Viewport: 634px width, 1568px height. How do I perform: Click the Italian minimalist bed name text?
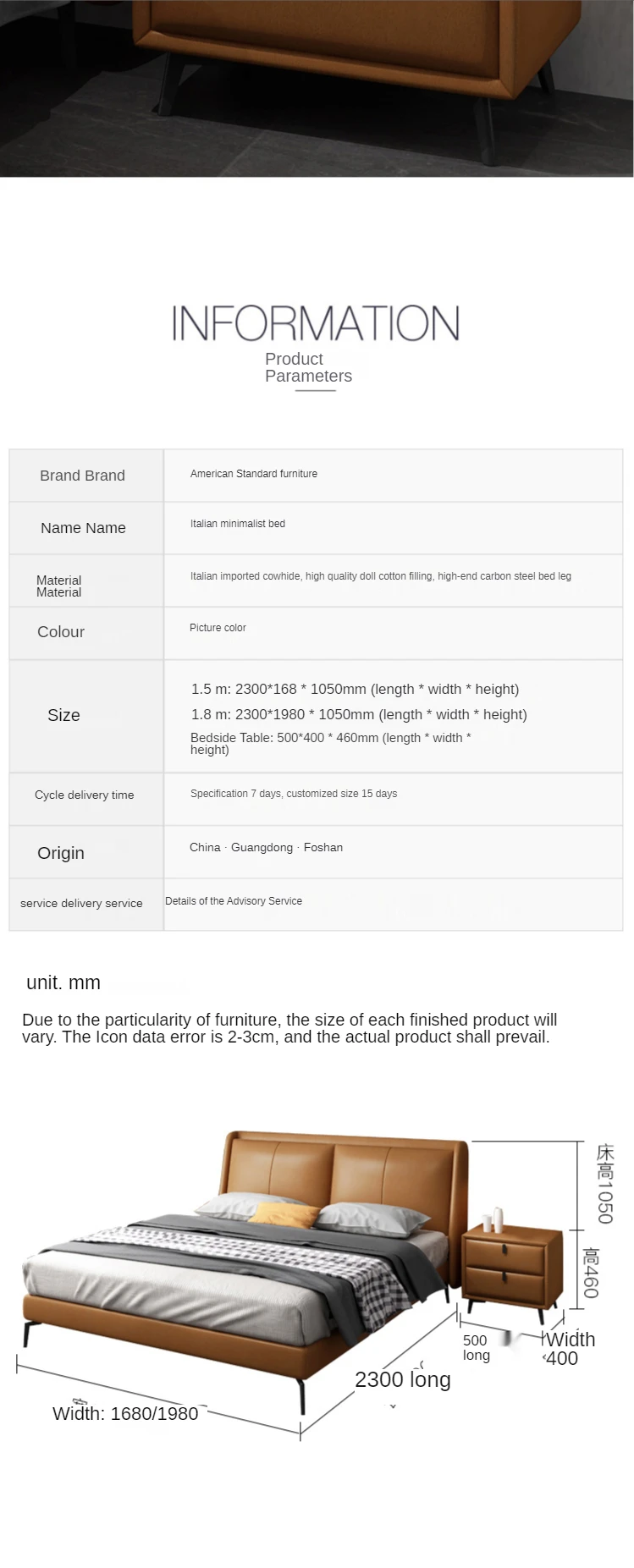point(238,524)
